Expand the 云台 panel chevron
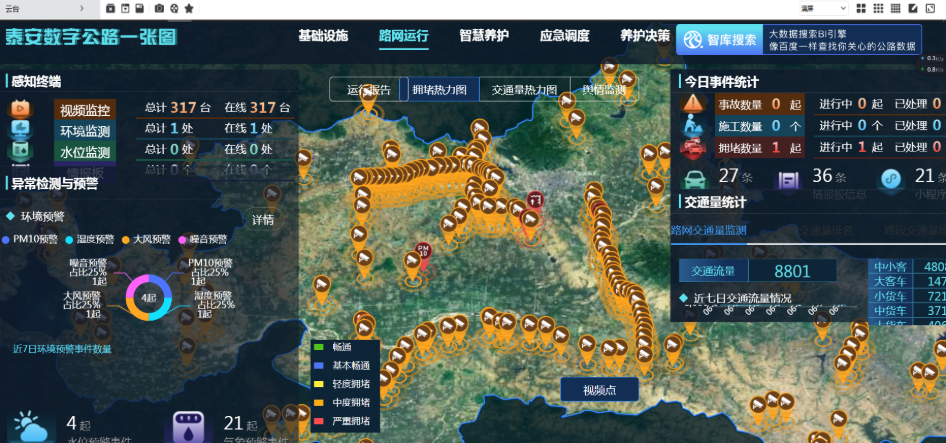Screen dimensions: 946x443 pyautogui.click(x=81, y=8)
